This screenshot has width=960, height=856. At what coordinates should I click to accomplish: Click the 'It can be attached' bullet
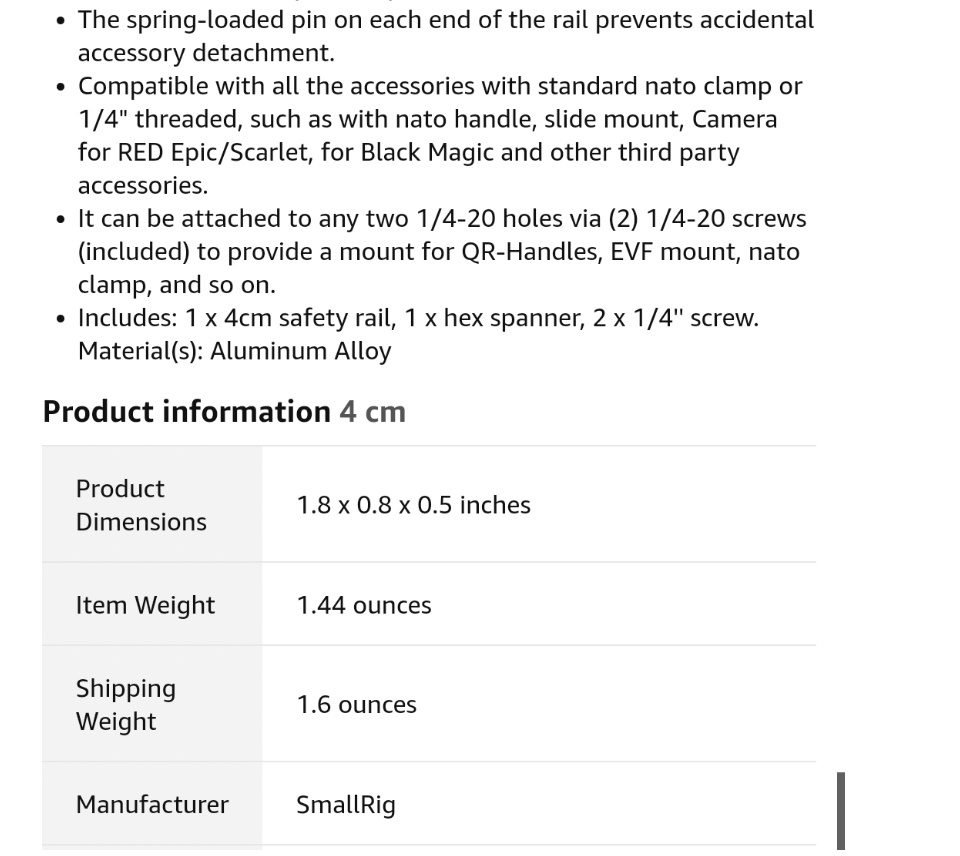[x=442, y=218]
